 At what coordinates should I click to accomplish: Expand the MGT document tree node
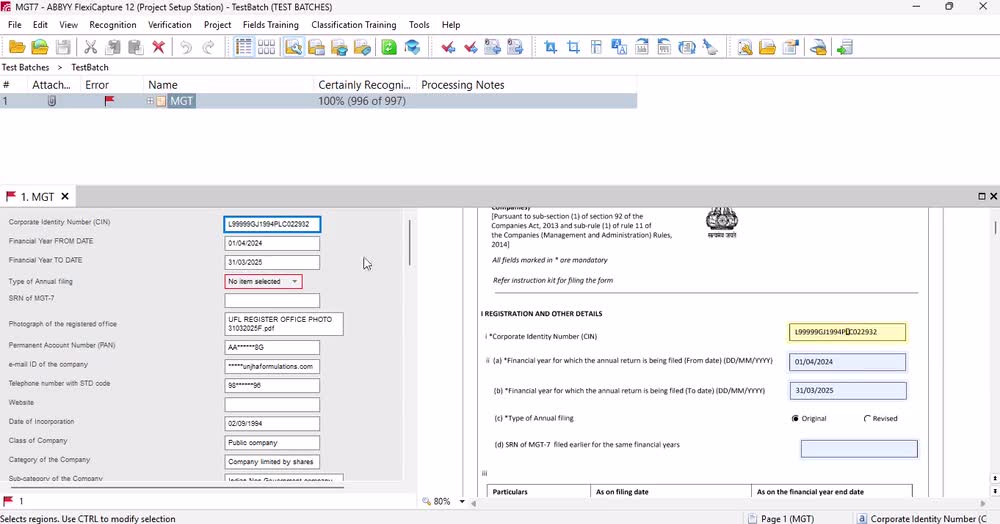150,101
